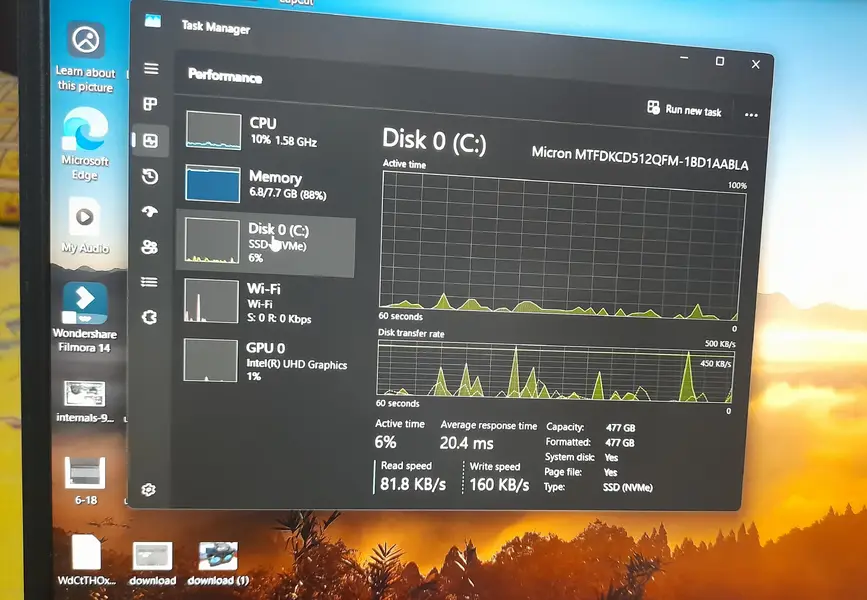Screen dimensions: 867x600
Task: Open Task Manager settings gear
Action: click(x=149, y=489)
